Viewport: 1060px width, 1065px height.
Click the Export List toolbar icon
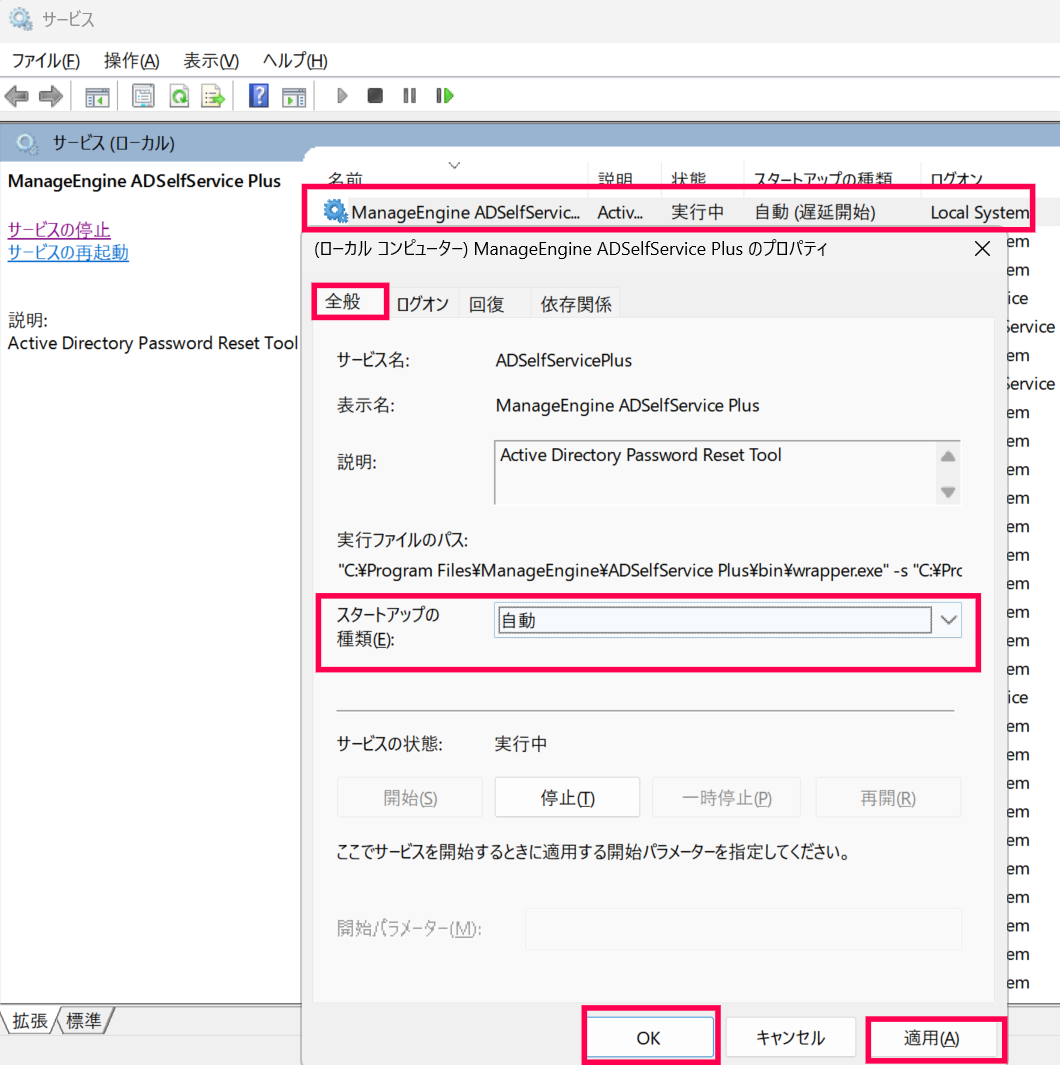point(213,96)
